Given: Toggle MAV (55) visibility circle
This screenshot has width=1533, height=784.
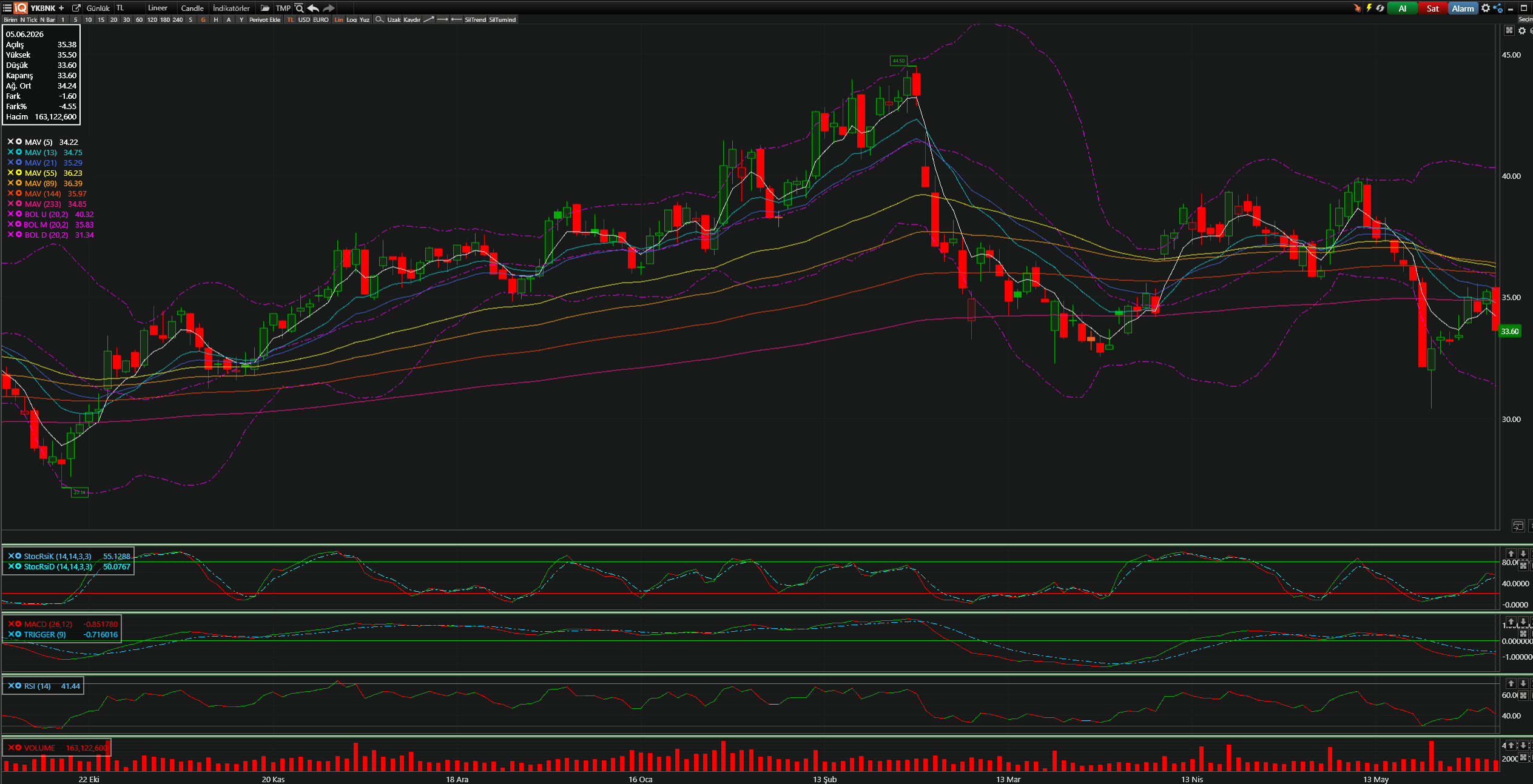Looking at the screenshot, I should click(19, 173).
